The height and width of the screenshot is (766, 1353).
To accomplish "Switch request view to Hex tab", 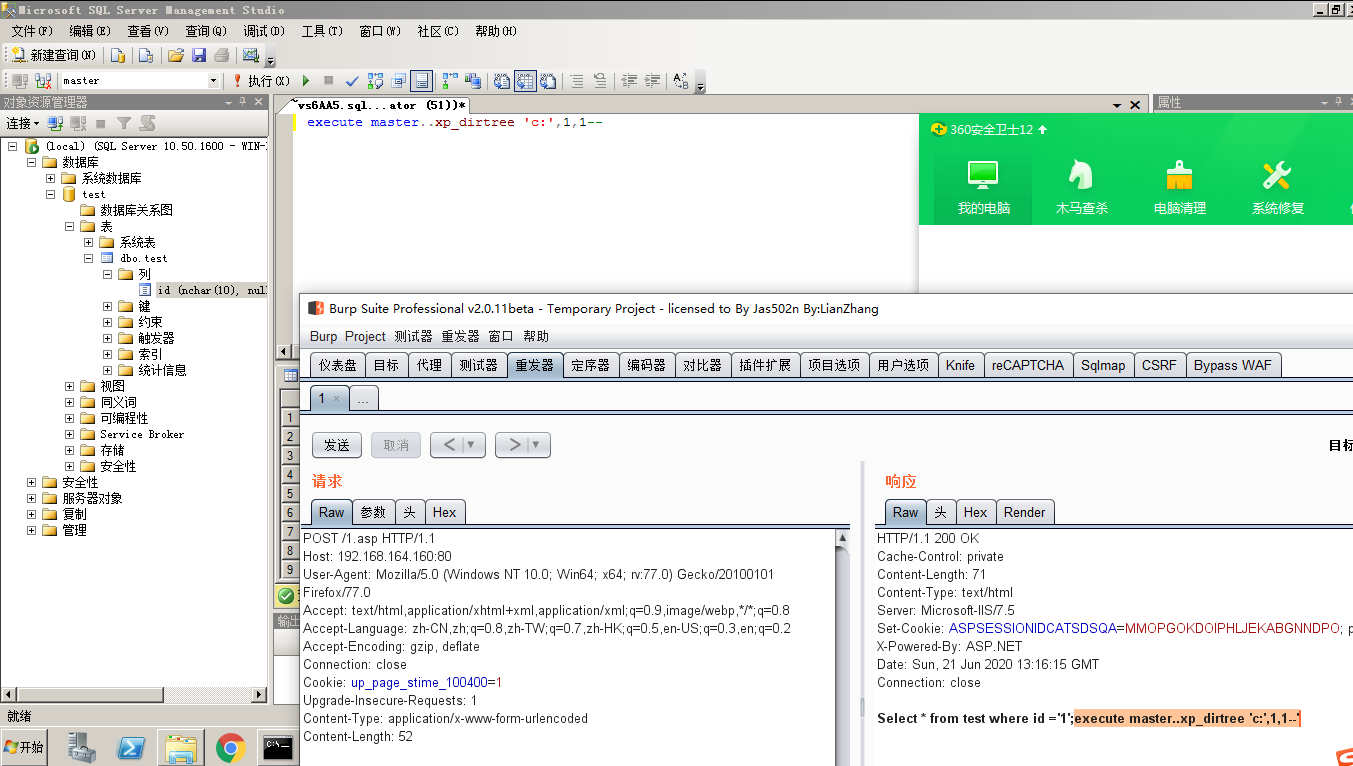I will tap(445, 512).
